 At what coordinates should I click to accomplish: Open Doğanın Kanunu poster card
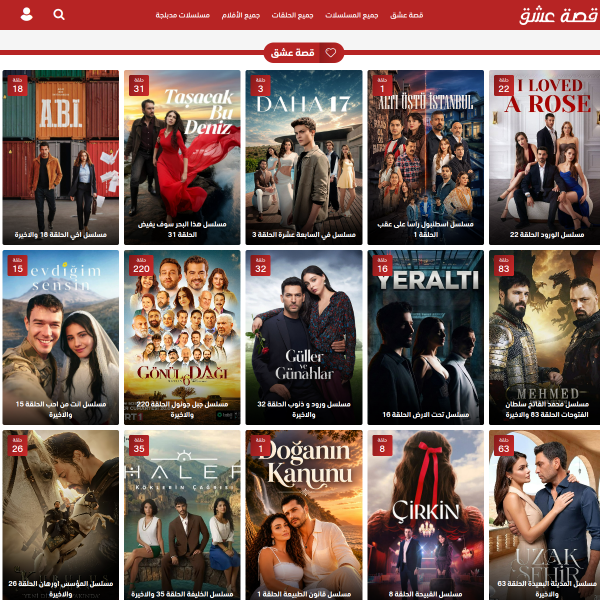tap(304, 515)
